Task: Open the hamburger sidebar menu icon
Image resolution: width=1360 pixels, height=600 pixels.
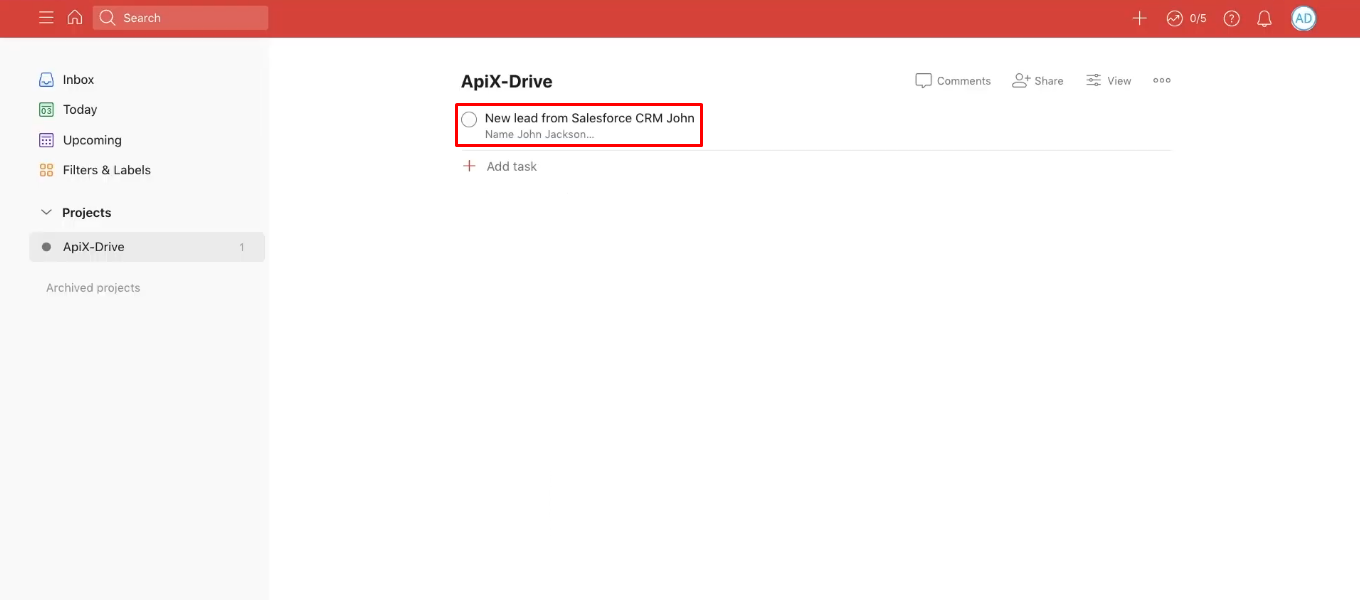Action: coord(46,17)
